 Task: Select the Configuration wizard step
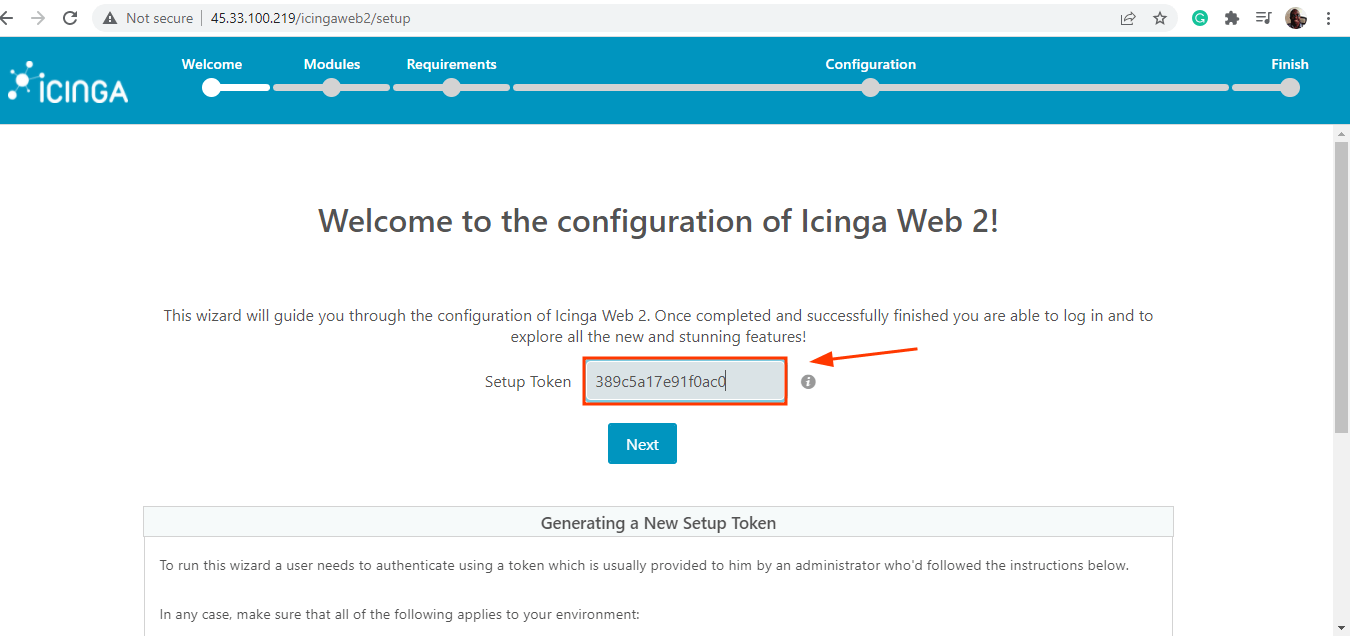click(x=870, y=87)
